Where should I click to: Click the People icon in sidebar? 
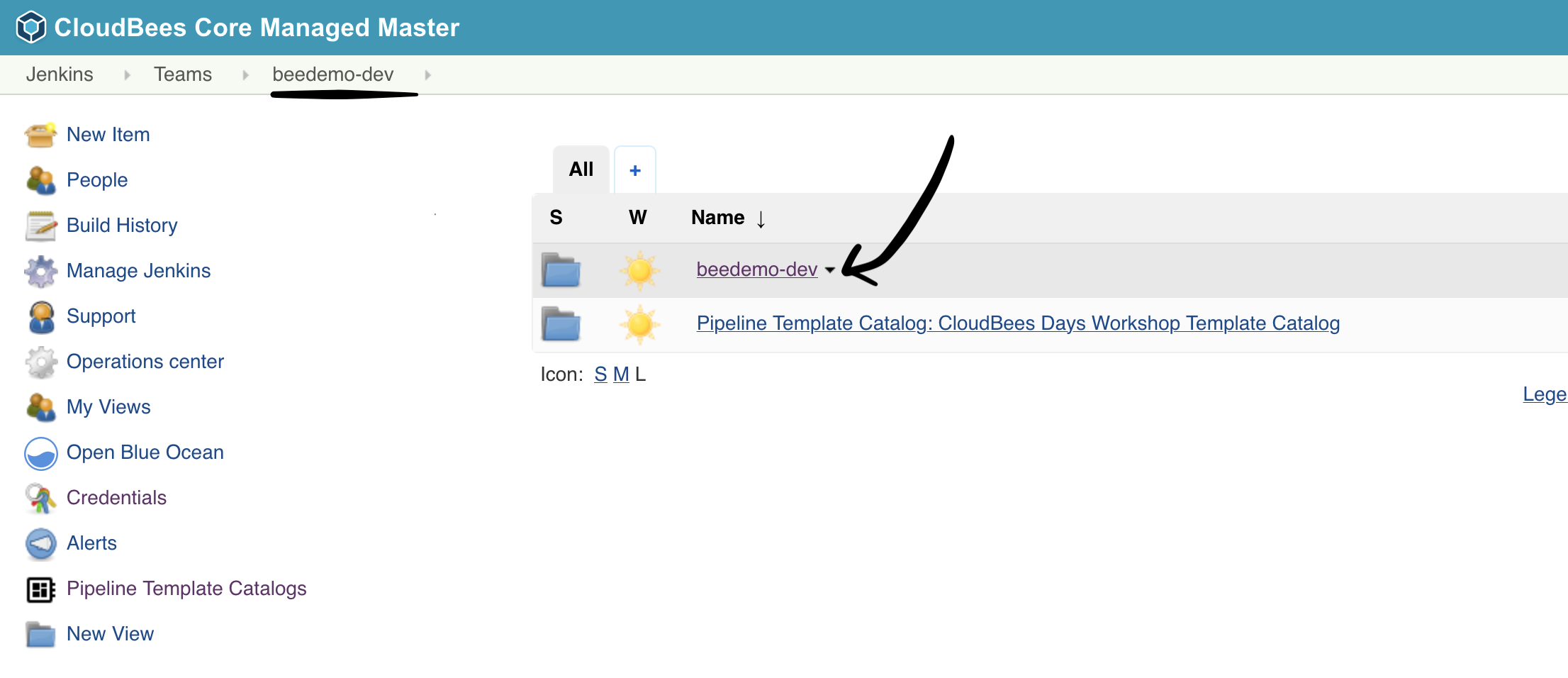coord(40,180)
